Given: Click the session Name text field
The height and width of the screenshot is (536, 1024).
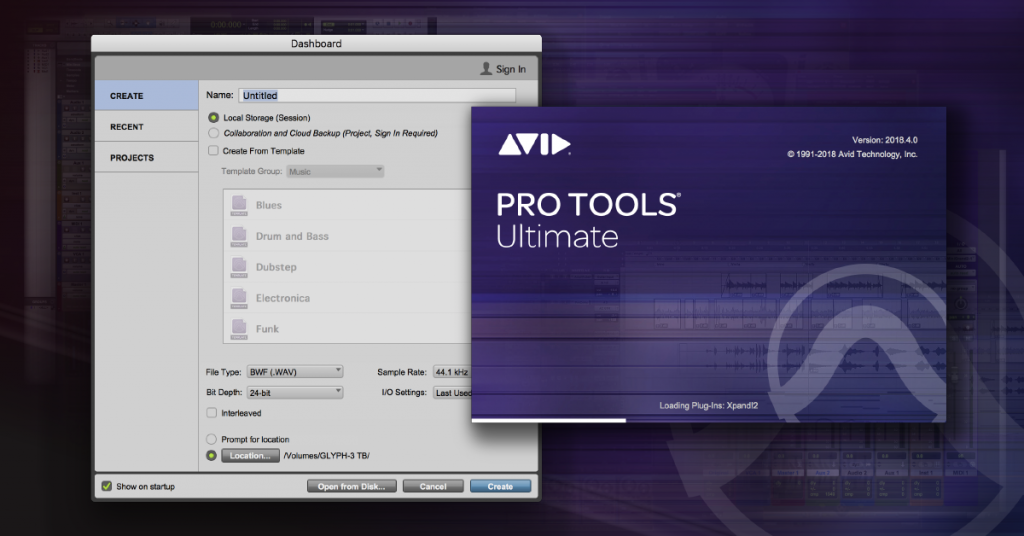Looking at the screenshot, I should coord(376,95).
